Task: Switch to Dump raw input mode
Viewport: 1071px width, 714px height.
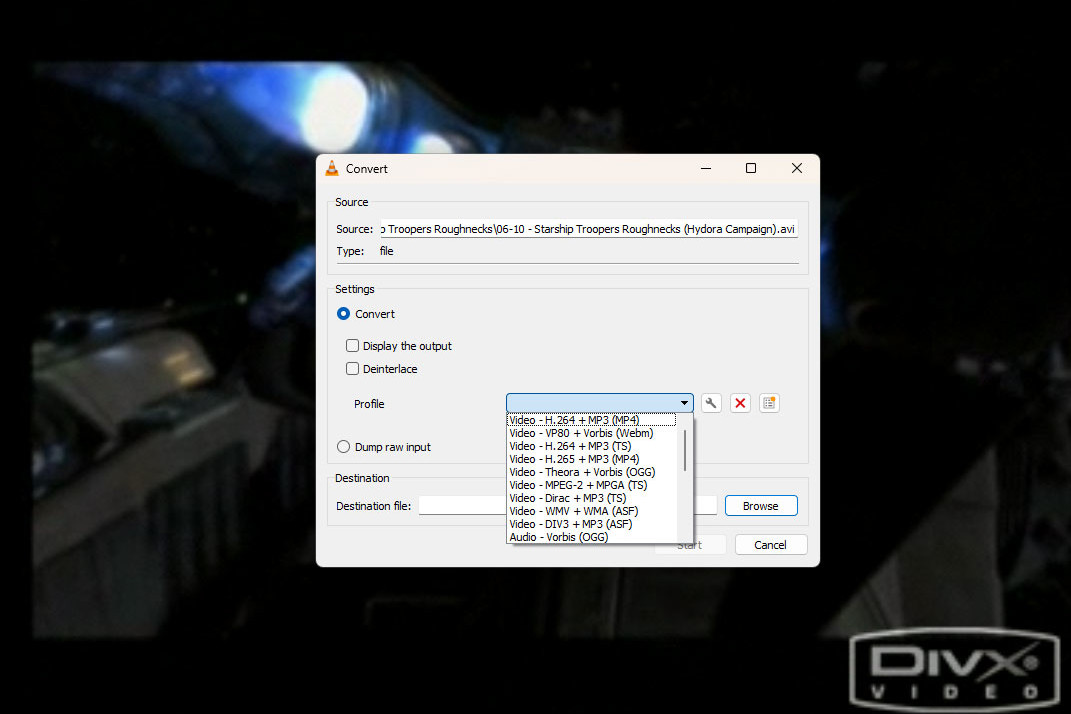Action: tap(343, 446)
